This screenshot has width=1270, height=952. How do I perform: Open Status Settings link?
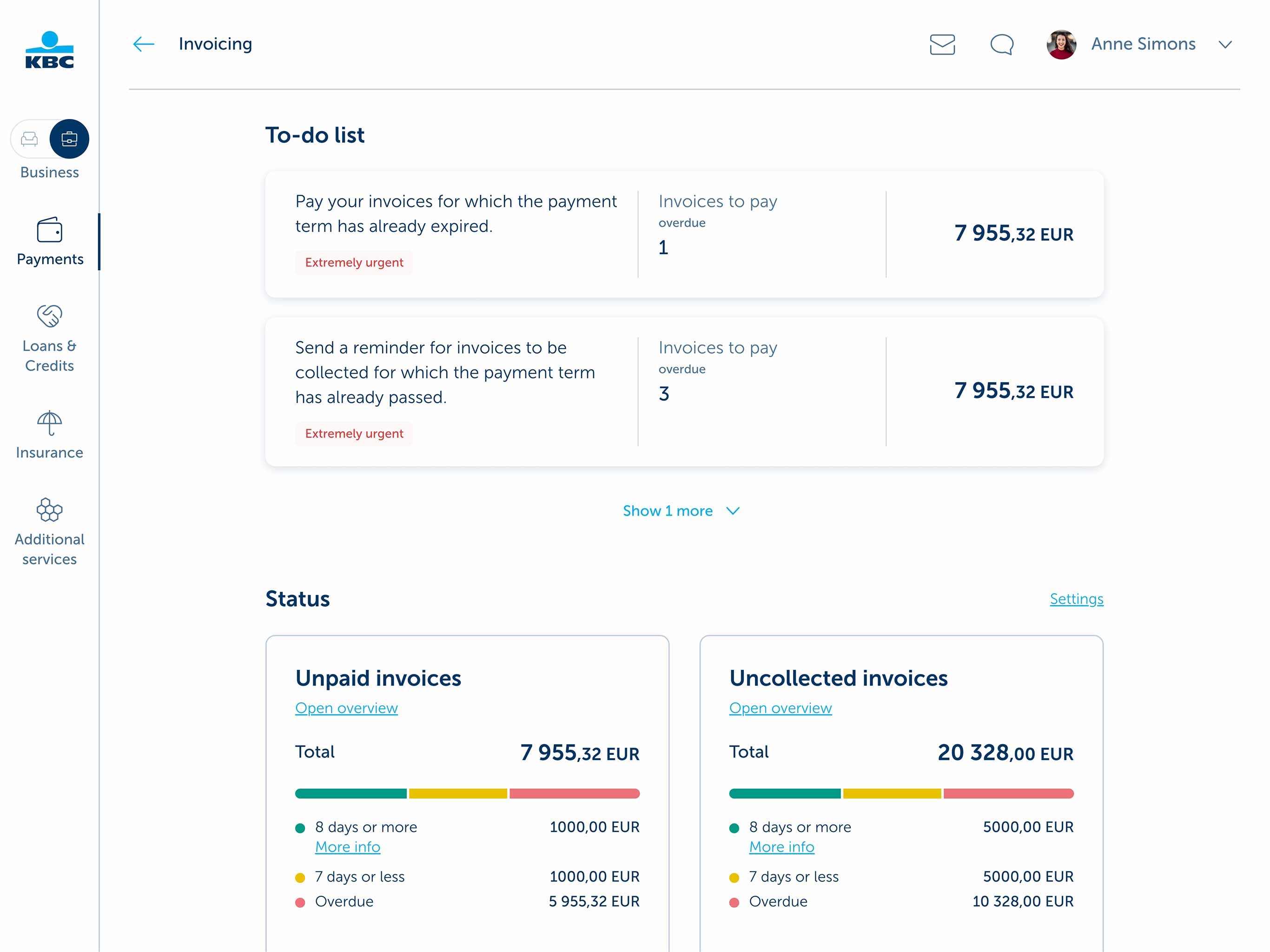click(1077, 599)
